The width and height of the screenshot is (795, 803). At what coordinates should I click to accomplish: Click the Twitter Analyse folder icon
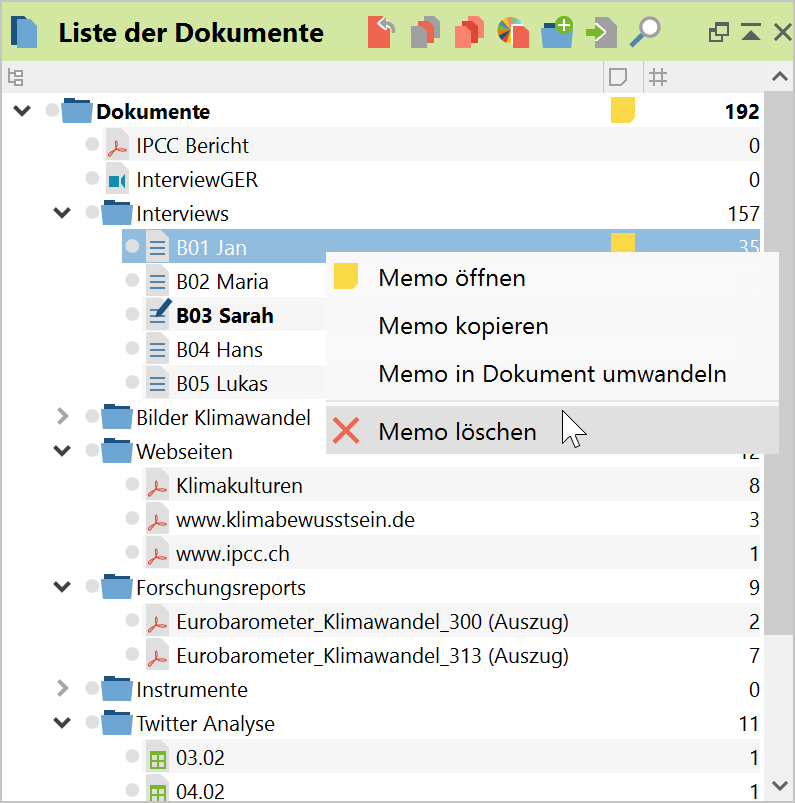pyautogui.click(x=117, y=723)
